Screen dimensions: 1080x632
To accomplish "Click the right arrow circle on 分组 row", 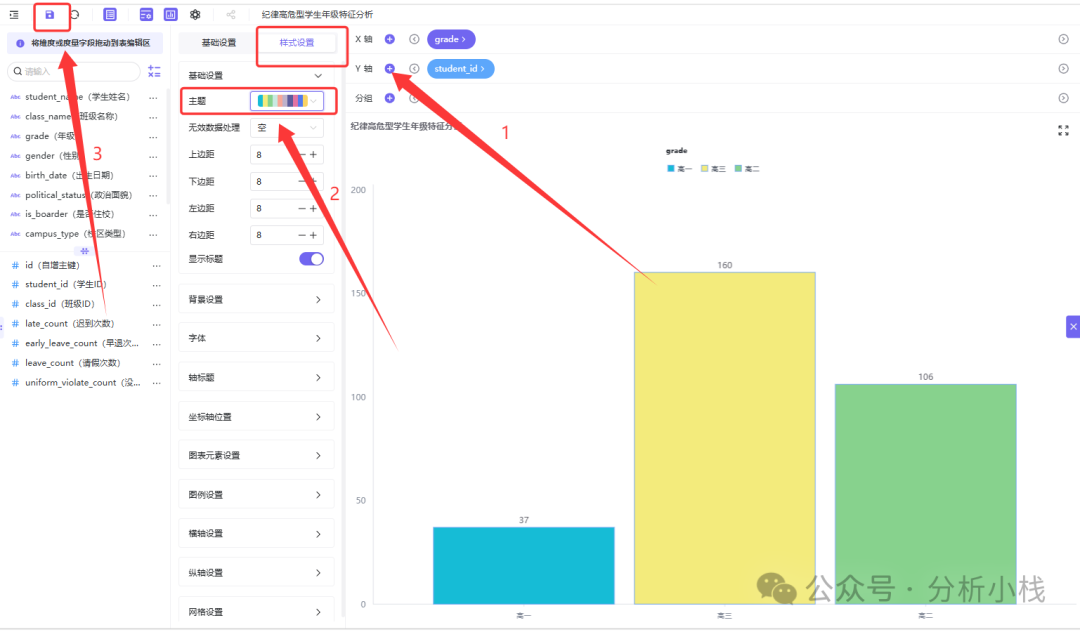I will coord(1063,98).
